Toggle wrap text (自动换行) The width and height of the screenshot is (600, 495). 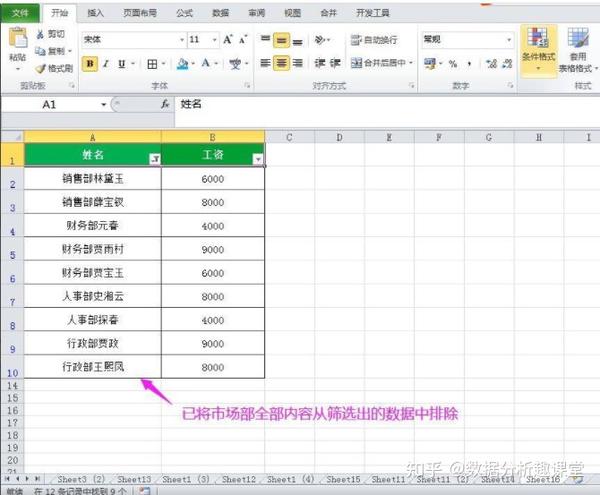coord(374,40)
